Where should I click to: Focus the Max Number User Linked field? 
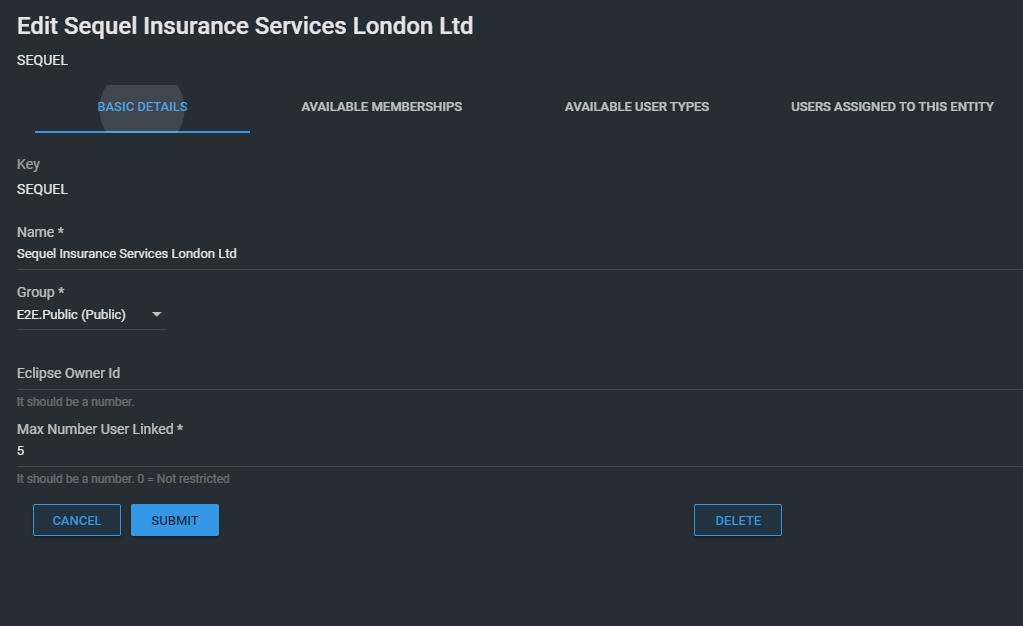pos(519,451)
